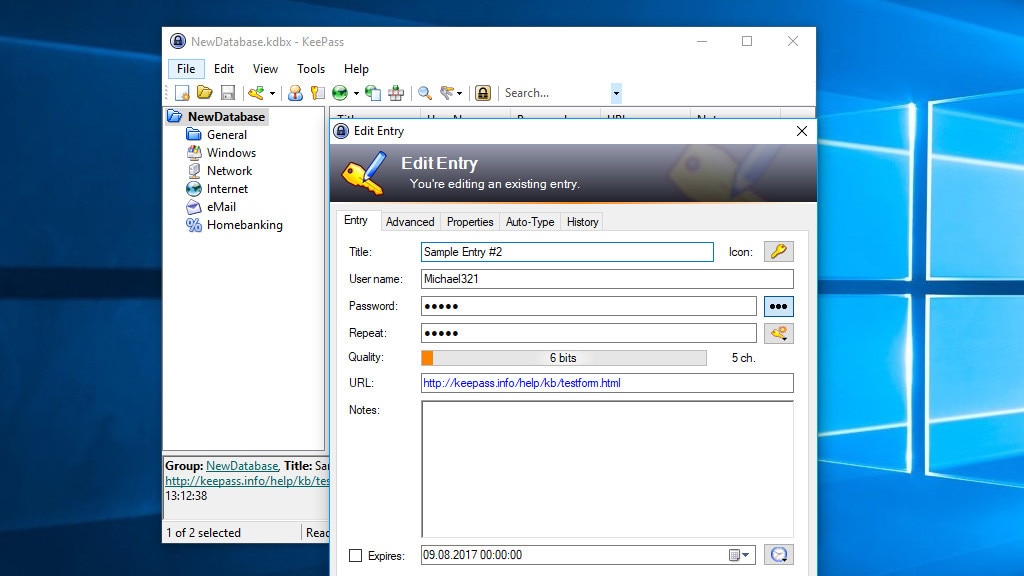Toggle show password dots button
This screenshot has height=576, width=1024.
(778, 306)
